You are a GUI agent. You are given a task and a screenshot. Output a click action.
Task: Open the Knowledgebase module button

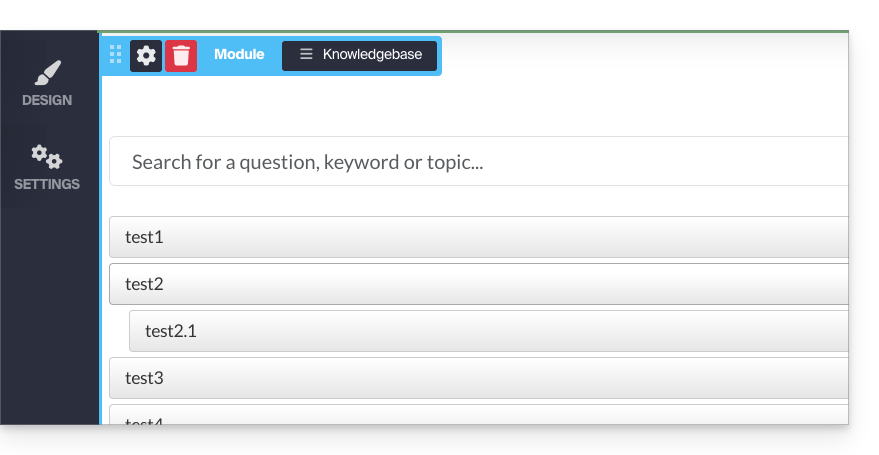pos(359,55)
